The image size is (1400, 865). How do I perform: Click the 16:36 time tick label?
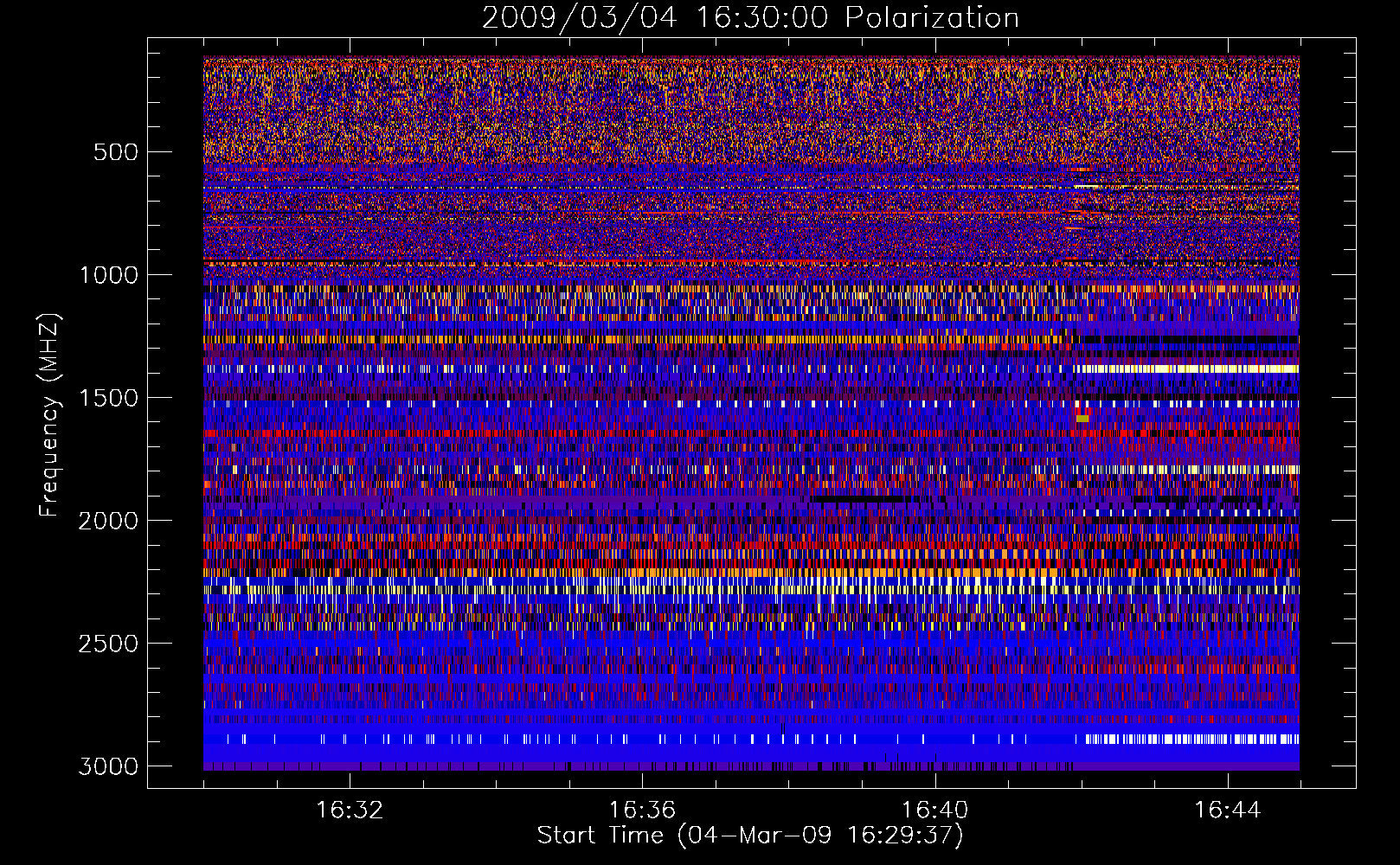click(642, 811)
